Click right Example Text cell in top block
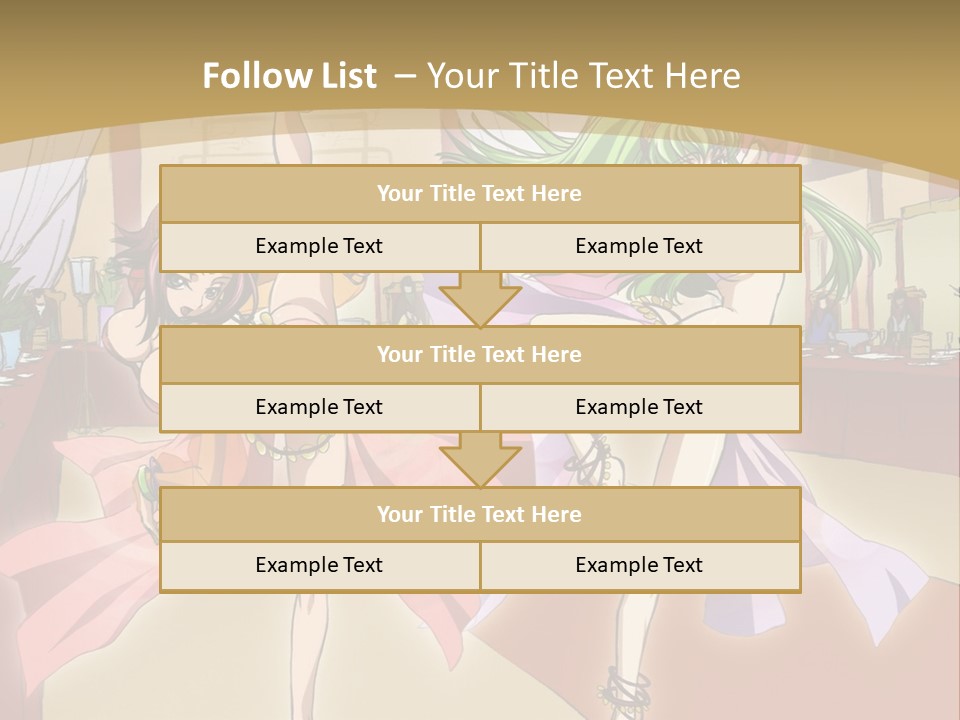 coord(639,247)
